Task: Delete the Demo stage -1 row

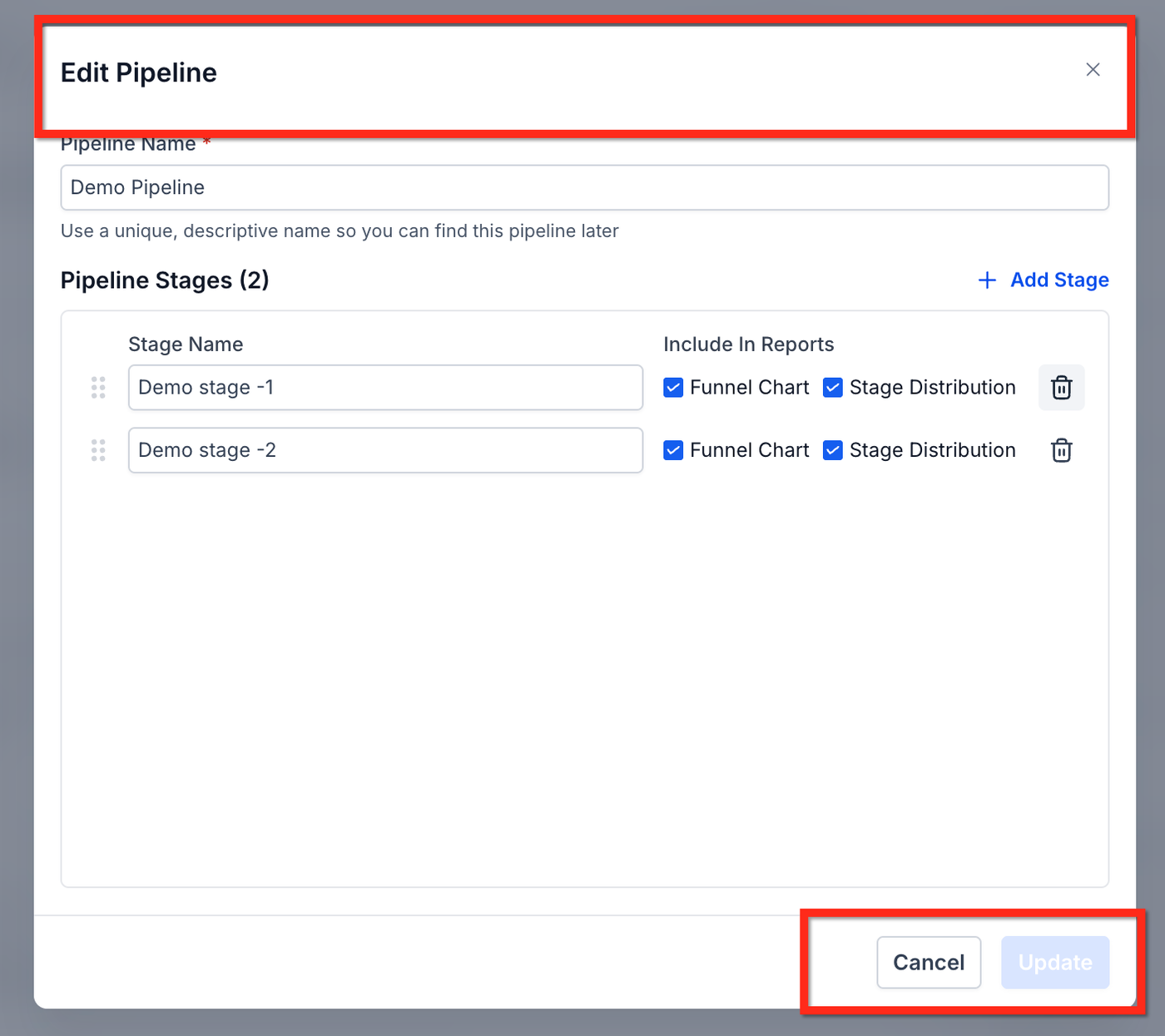Action: coord(1061,388)
